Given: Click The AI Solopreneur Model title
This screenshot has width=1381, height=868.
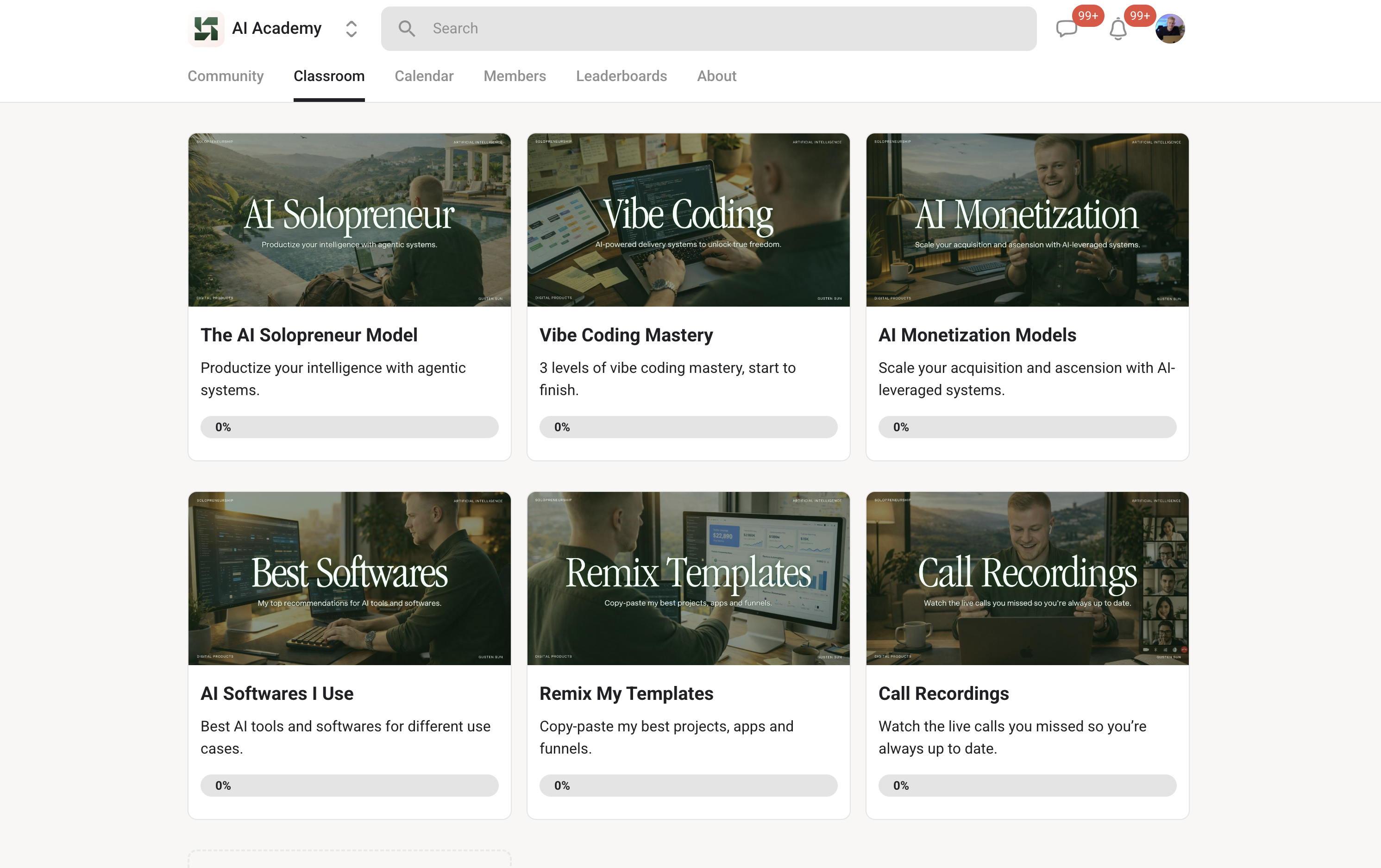Looking at the screenshot, I should pos(308,335).
